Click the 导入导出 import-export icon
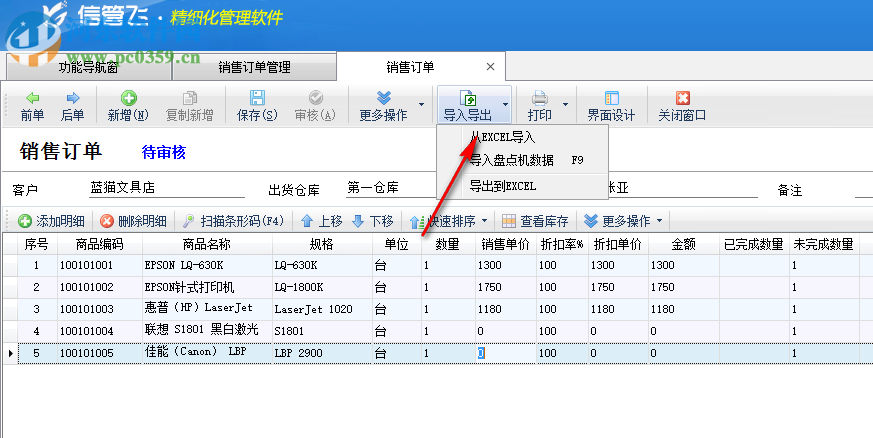This screenshot has height=438, width=873. [x=468, y=99]
